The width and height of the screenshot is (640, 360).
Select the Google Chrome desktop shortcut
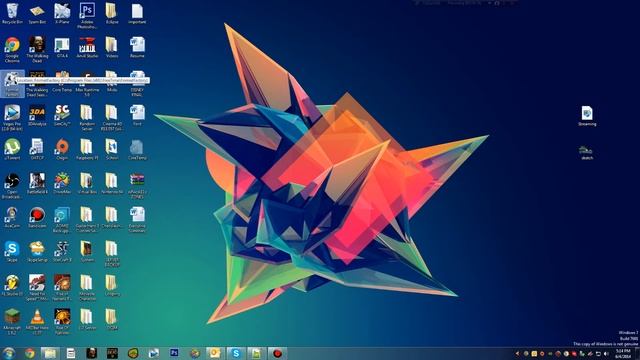coord(12,50)
